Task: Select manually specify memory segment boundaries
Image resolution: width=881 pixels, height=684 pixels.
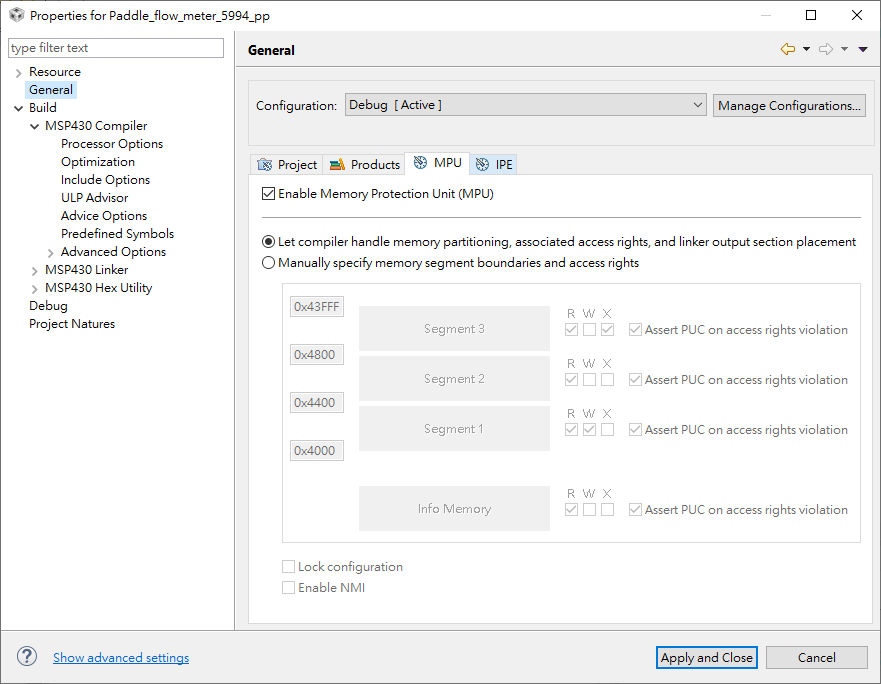Action: point(269,262)
